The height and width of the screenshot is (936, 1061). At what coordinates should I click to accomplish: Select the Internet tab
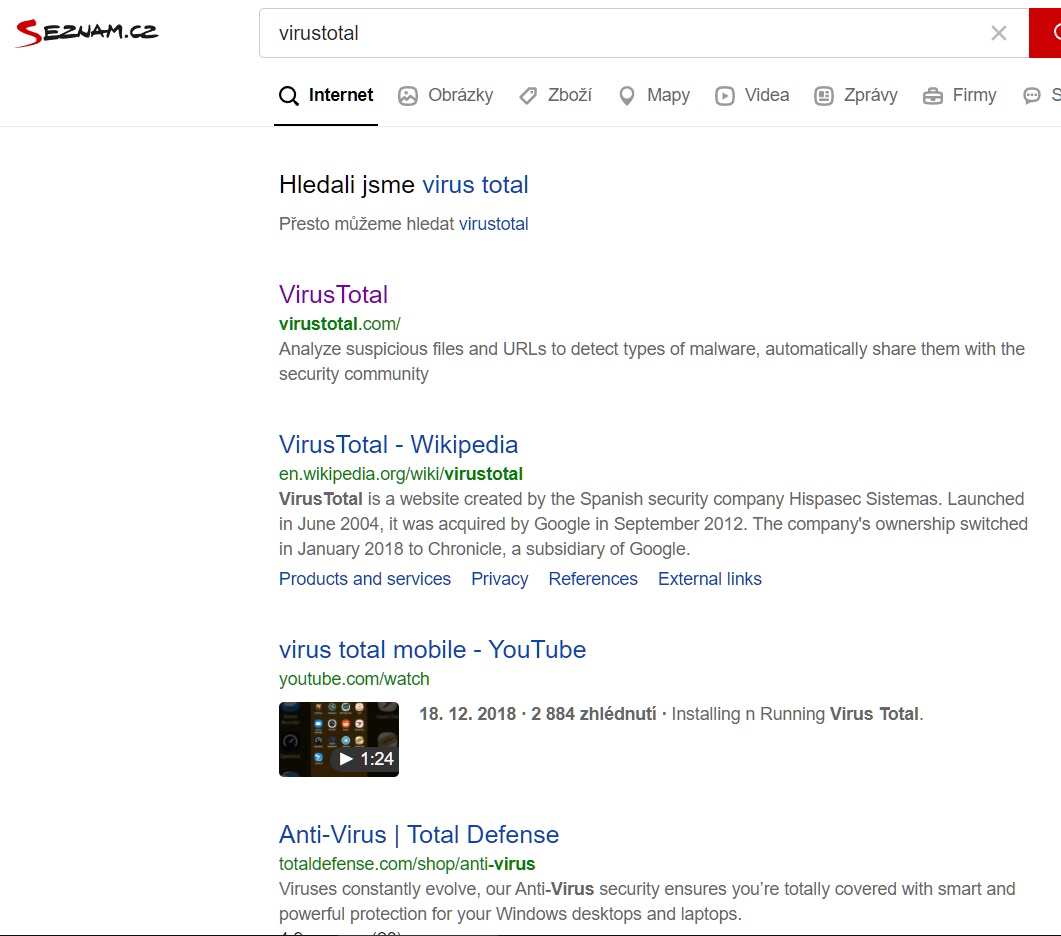(325, 95)
